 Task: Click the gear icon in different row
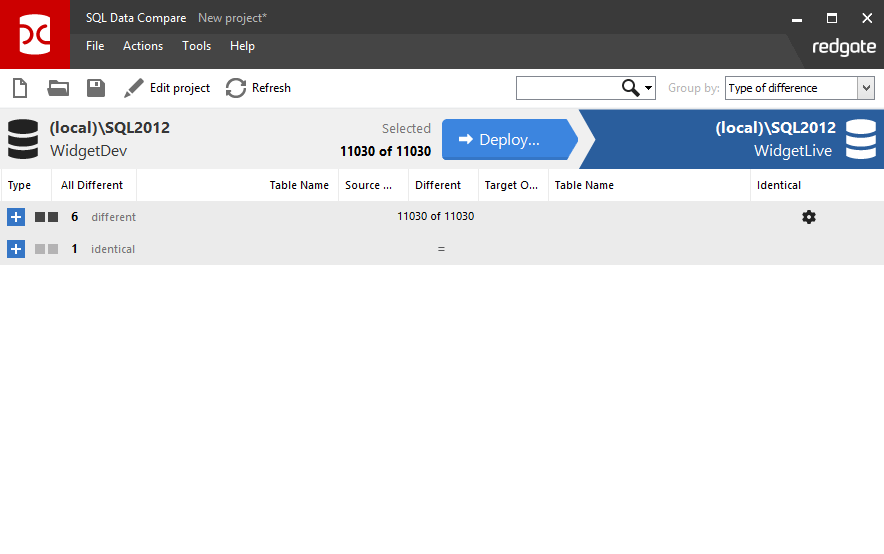[x=809, y=217]
